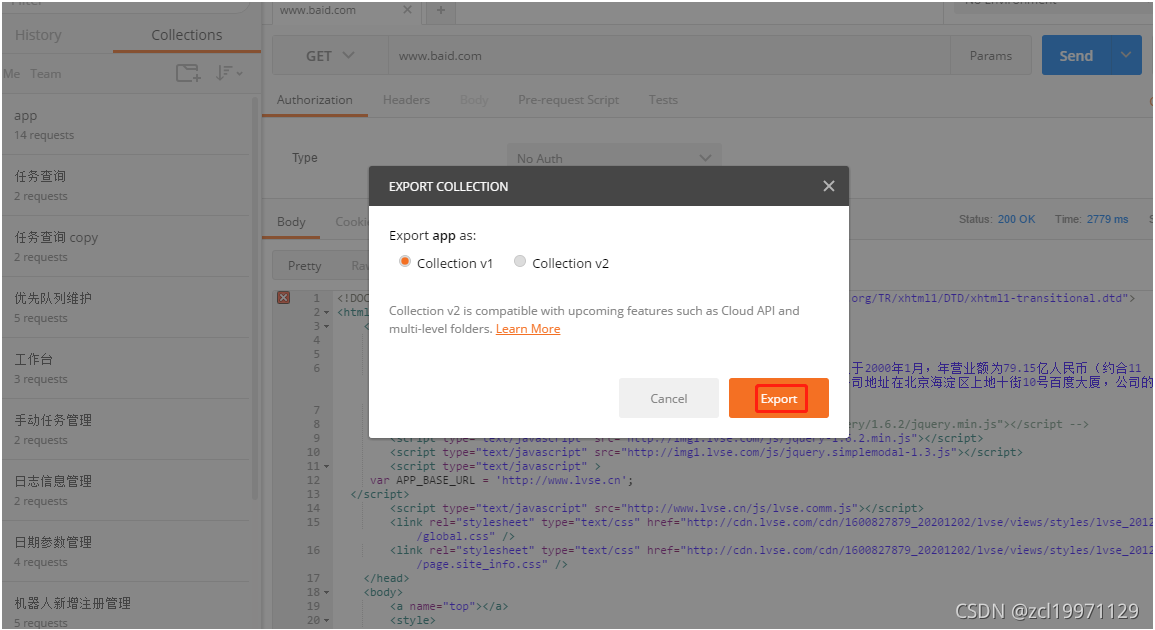Viewport: 1155px width, 630px height.
Task: Click the collections sidebar scrollbar
Action: (x=255, y=298)
